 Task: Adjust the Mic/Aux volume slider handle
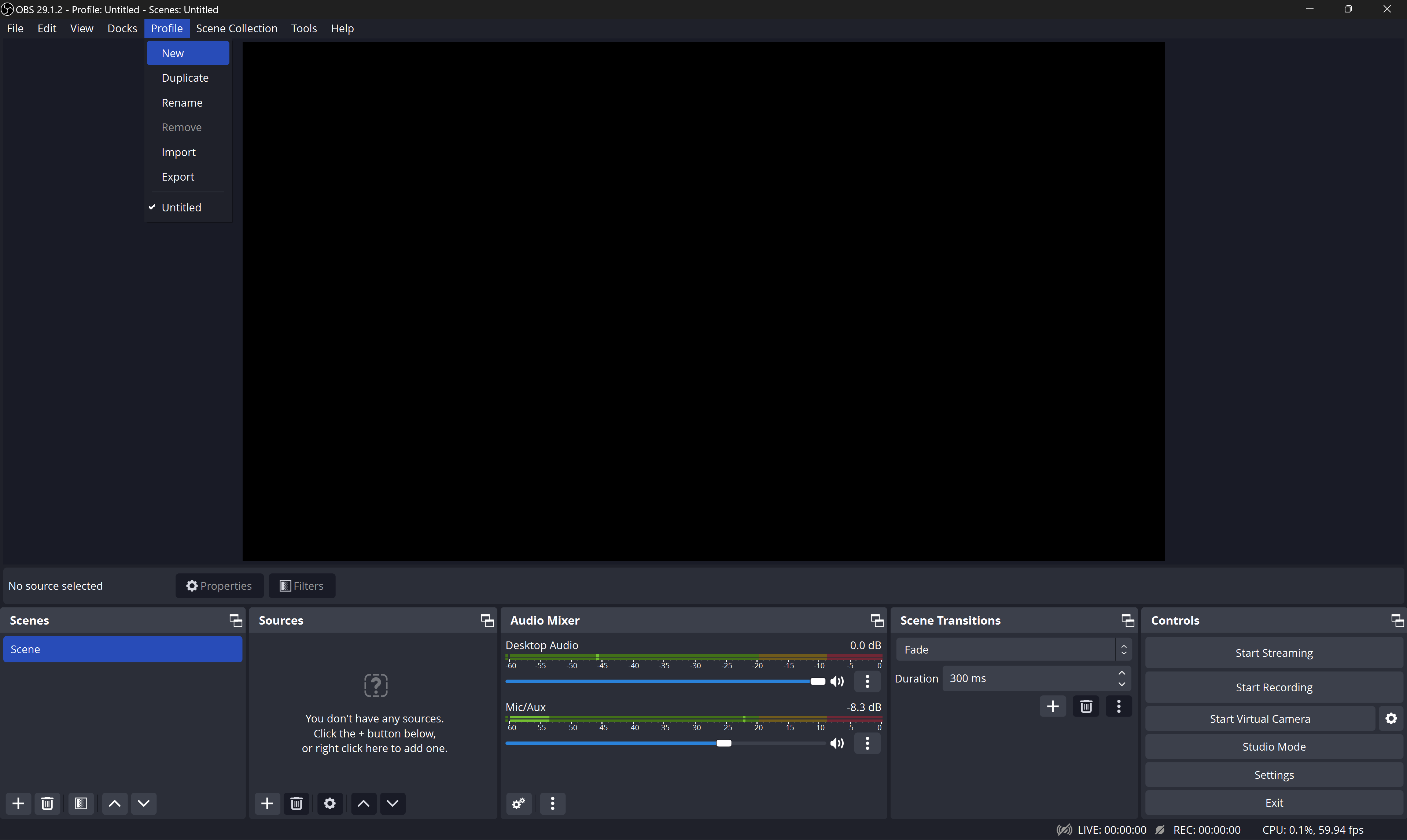pos(723,743)
